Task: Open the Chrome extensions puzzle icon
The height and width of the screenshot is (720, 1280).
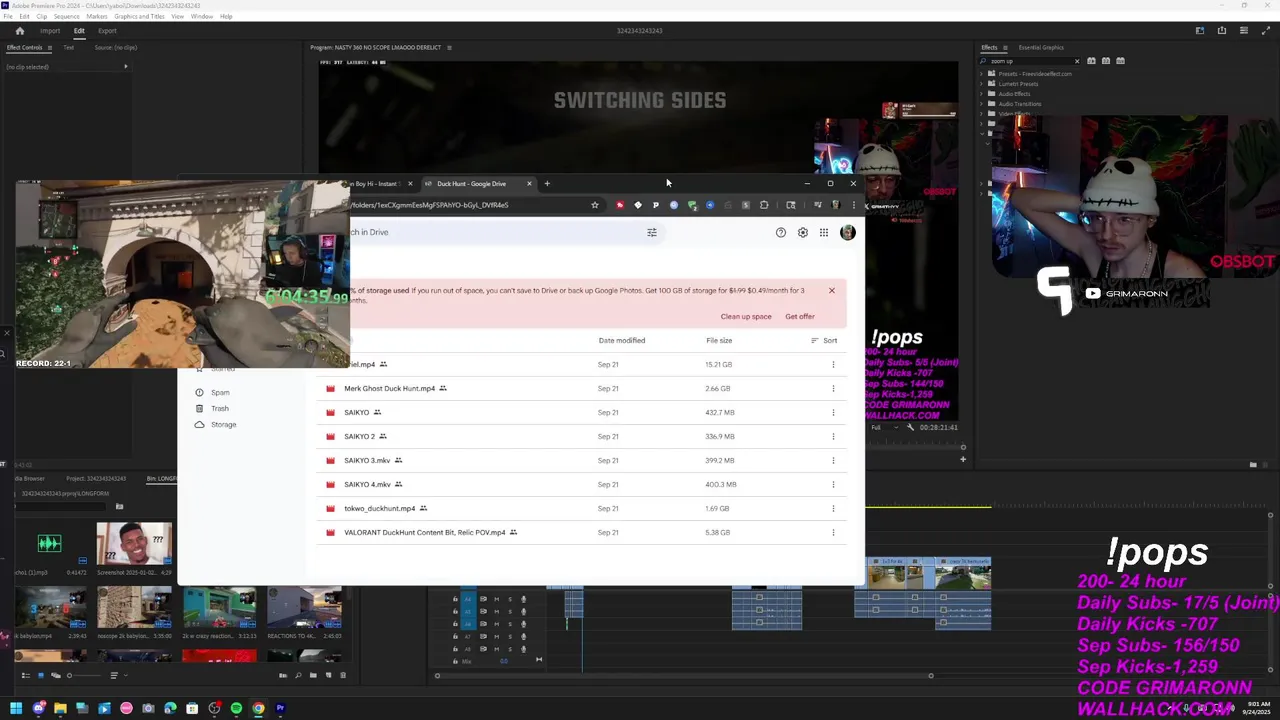Action: pyautogui.click(x=764, y=205)
